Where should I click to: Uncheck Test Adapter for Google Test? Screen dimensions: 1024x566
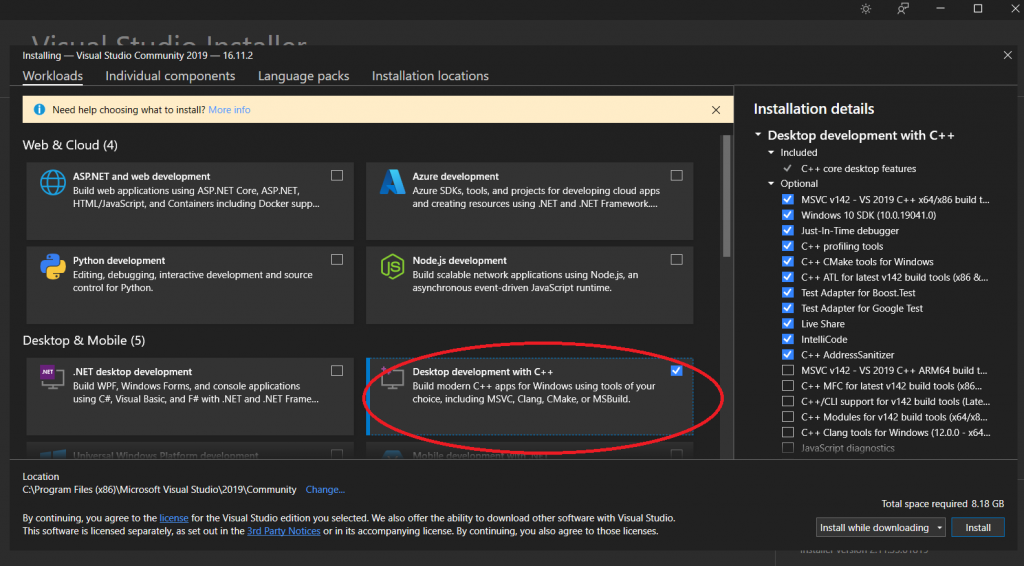[x=788, y=308]
